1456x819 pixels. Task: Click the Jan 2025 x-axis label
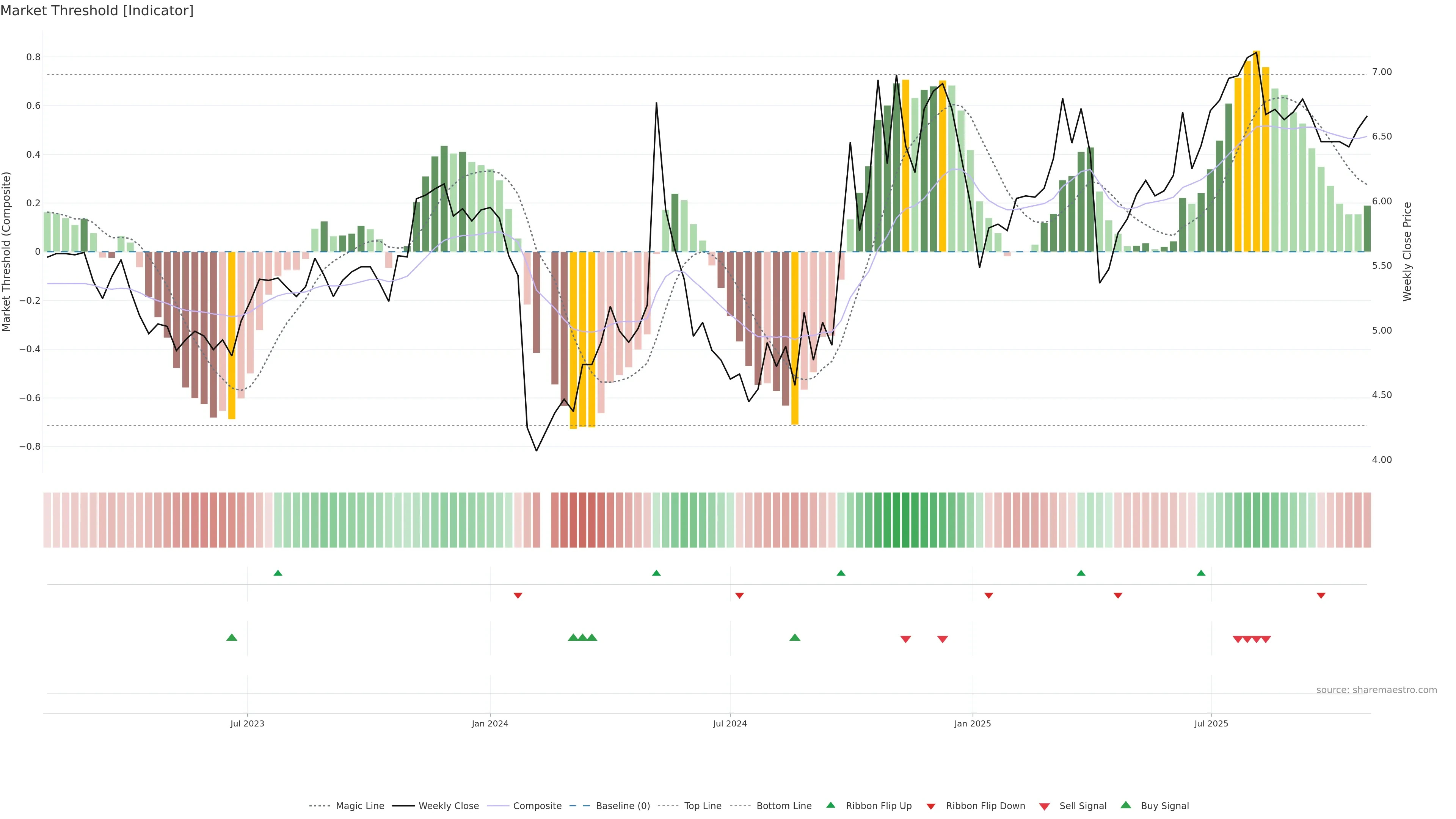(x=972, y=723)
